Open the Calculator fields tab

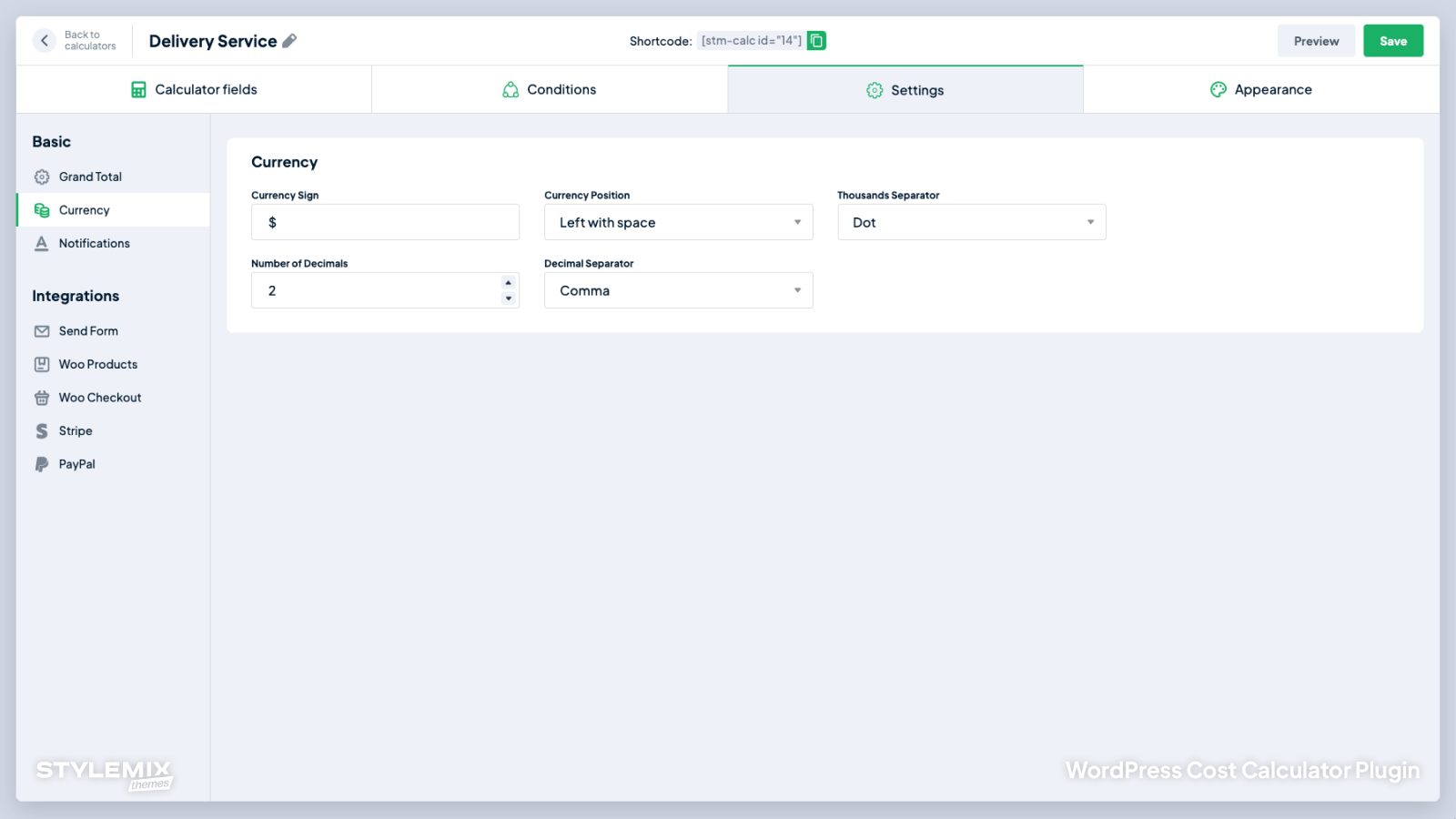pyautogui.click(x=194, y=89)
